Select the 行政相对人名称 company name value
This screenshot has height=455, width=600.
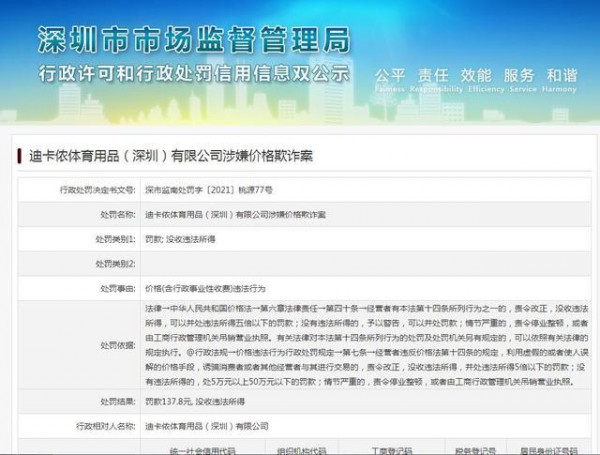pyautogui.click(x=207, y=426)
